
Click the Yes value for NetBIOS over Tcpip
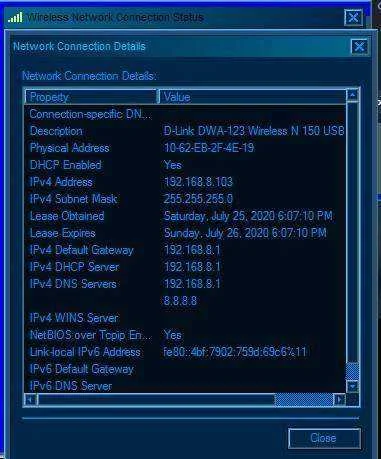(173, 335)
